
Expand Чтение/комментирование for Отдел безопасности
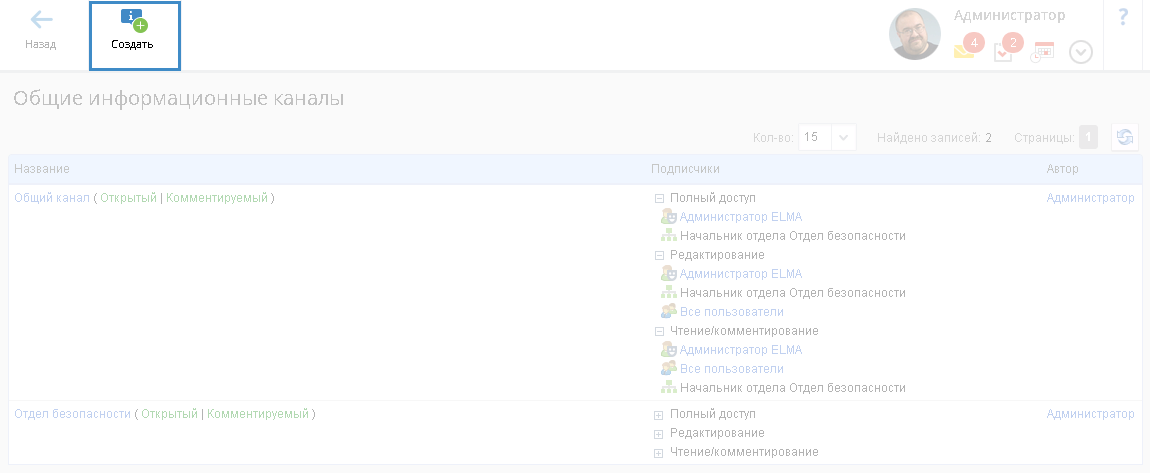659,453
